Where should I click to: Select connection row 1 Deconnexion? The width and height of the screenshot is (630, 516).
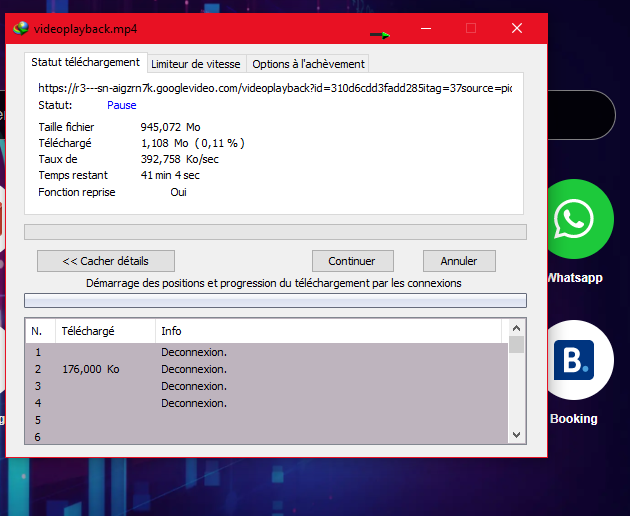coord(267,352)
